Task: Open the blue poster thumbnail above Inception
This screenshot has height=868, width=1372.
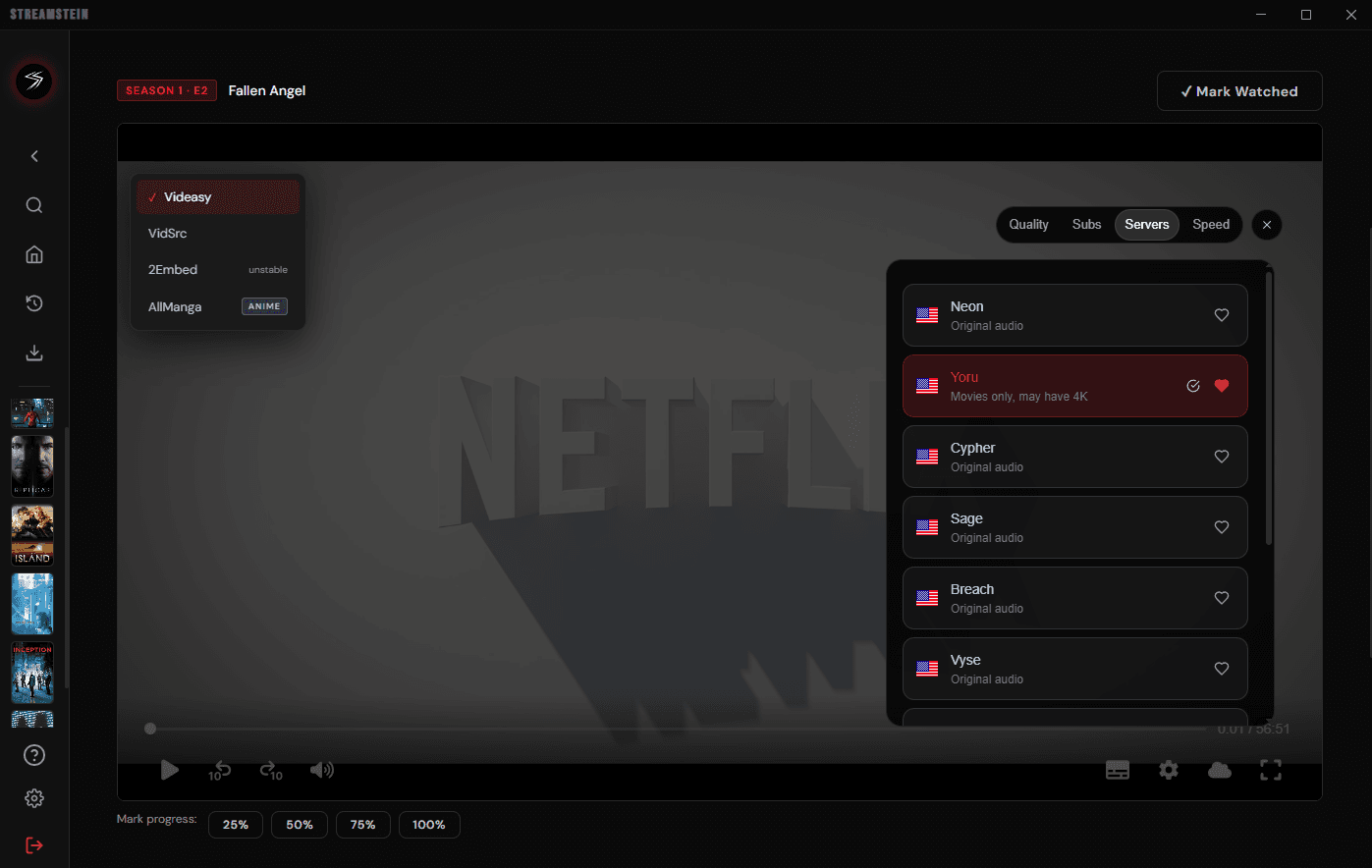Action: [x=32, y=604]
